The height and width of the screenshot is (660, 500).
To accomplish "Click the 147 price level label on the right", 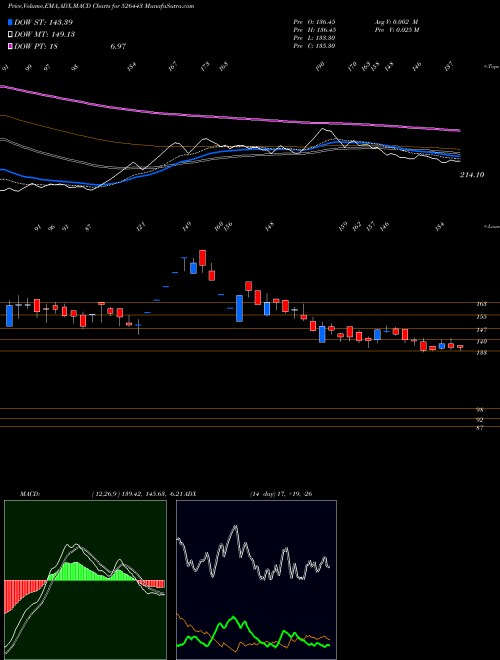I will pyautogui.click(x=482, y=330).
